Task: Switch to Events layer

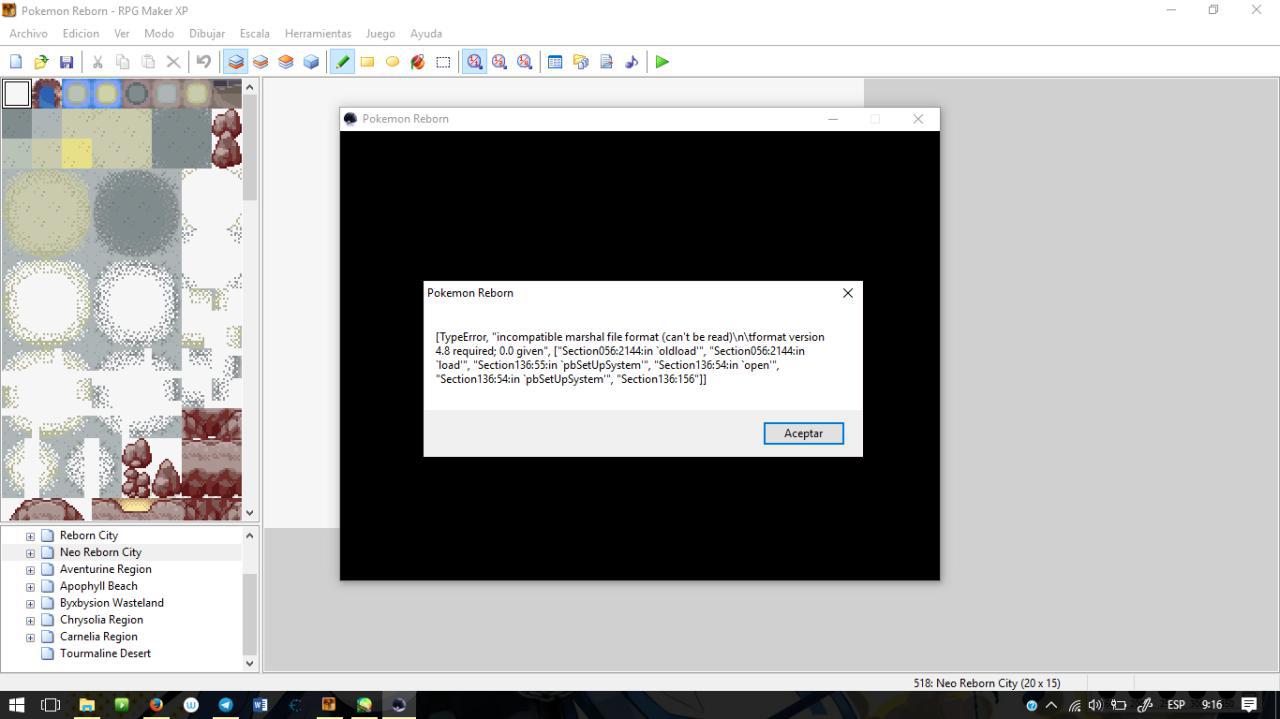Action: coord(311,62)
